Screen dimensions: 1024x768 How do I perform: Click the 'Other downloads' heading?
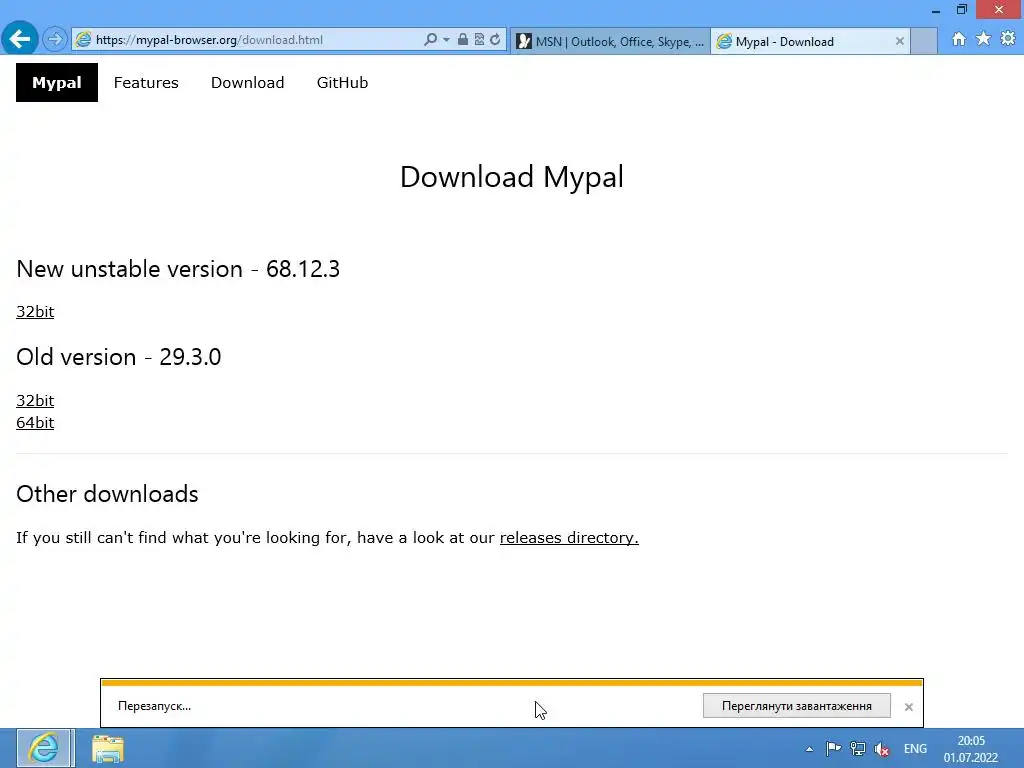tap(107, 494)
